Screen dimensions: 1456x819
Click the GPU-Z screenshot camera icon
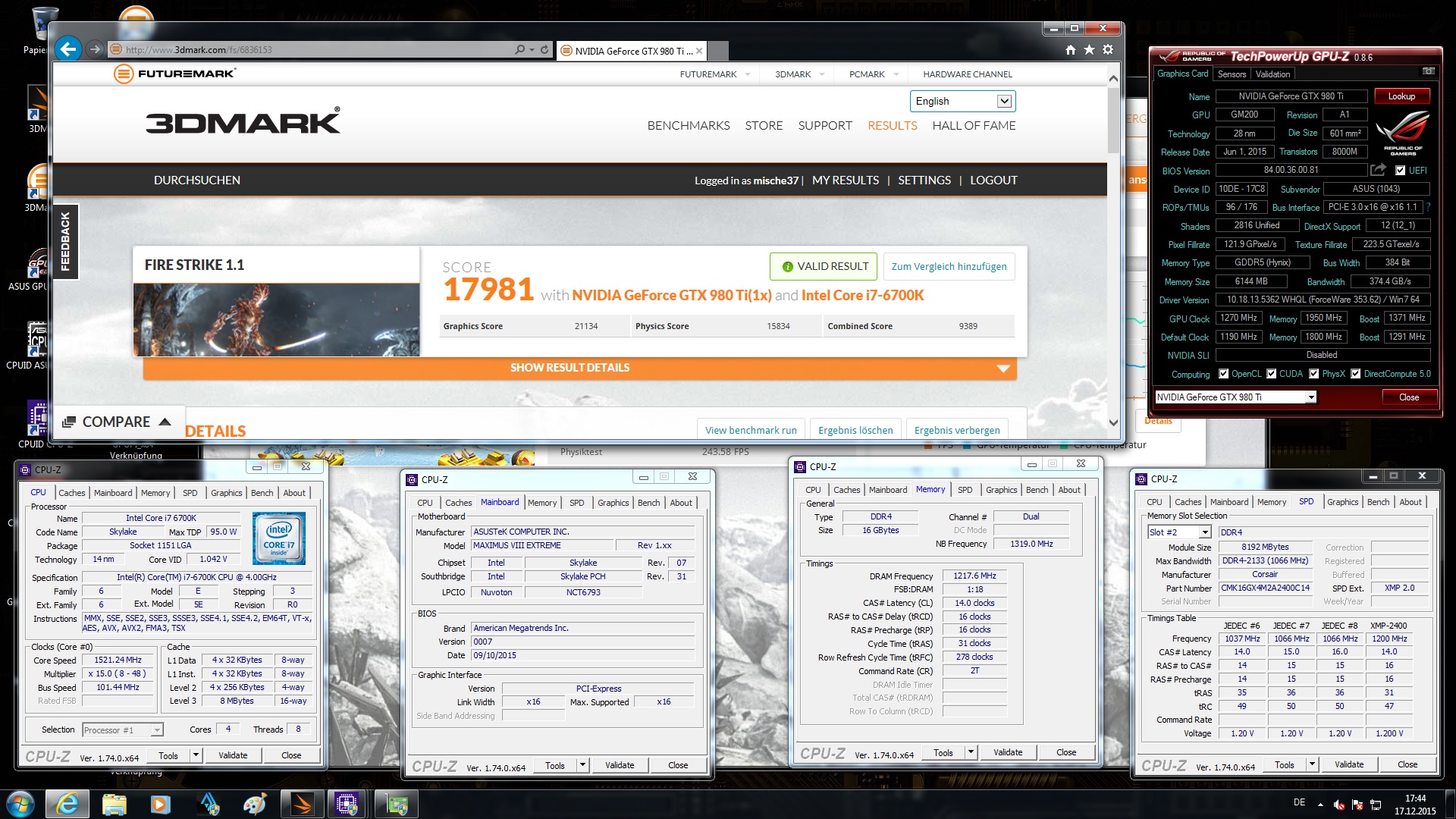[1429, 71]
